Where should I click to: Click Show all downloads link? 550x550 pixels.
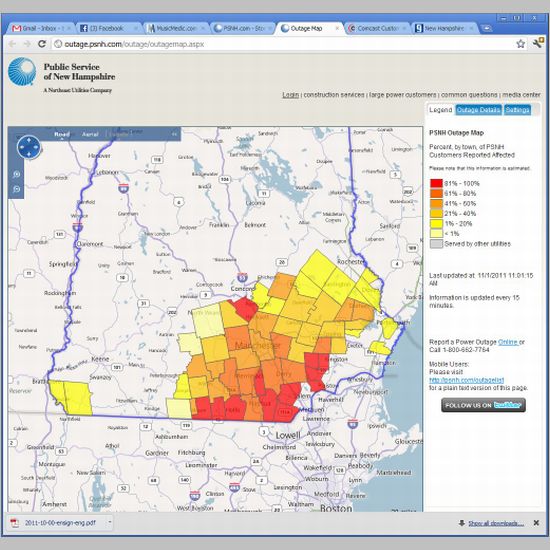coord(496,523)
